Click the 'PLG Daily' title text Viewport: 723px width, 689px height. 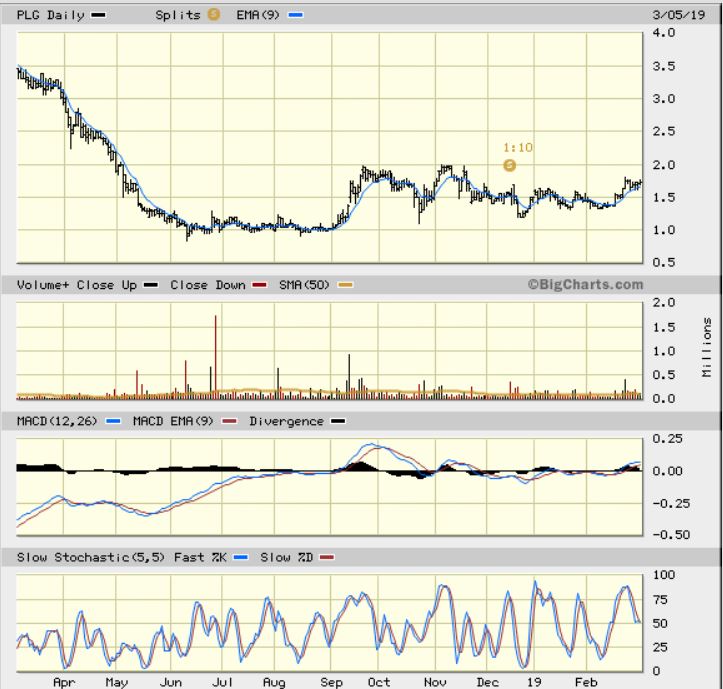point(51,15)
